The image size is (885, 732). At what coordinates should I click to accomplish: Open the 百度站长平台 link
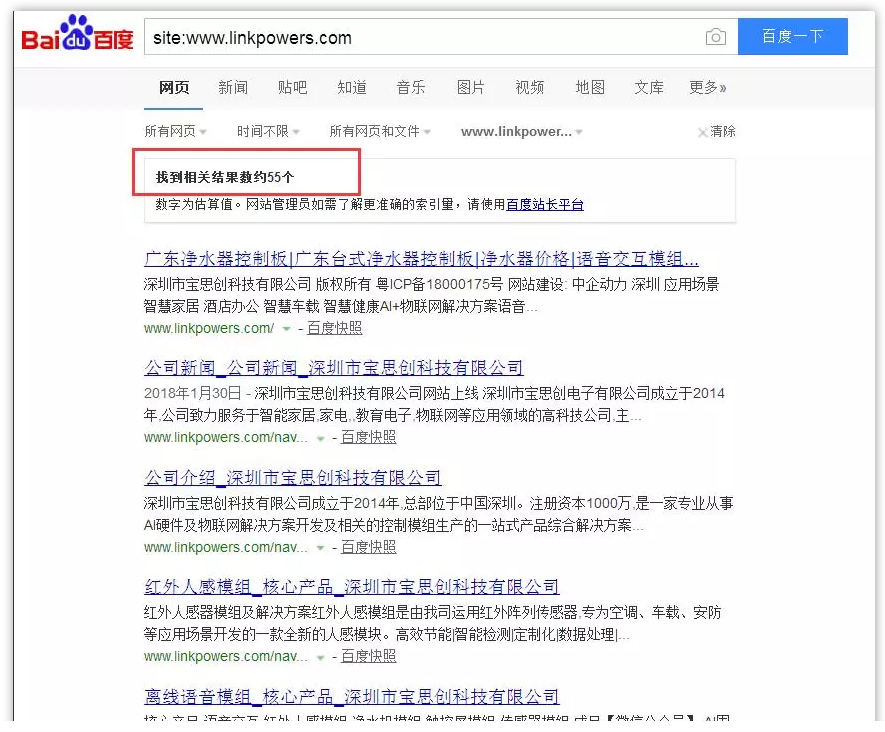pos(545,204)
